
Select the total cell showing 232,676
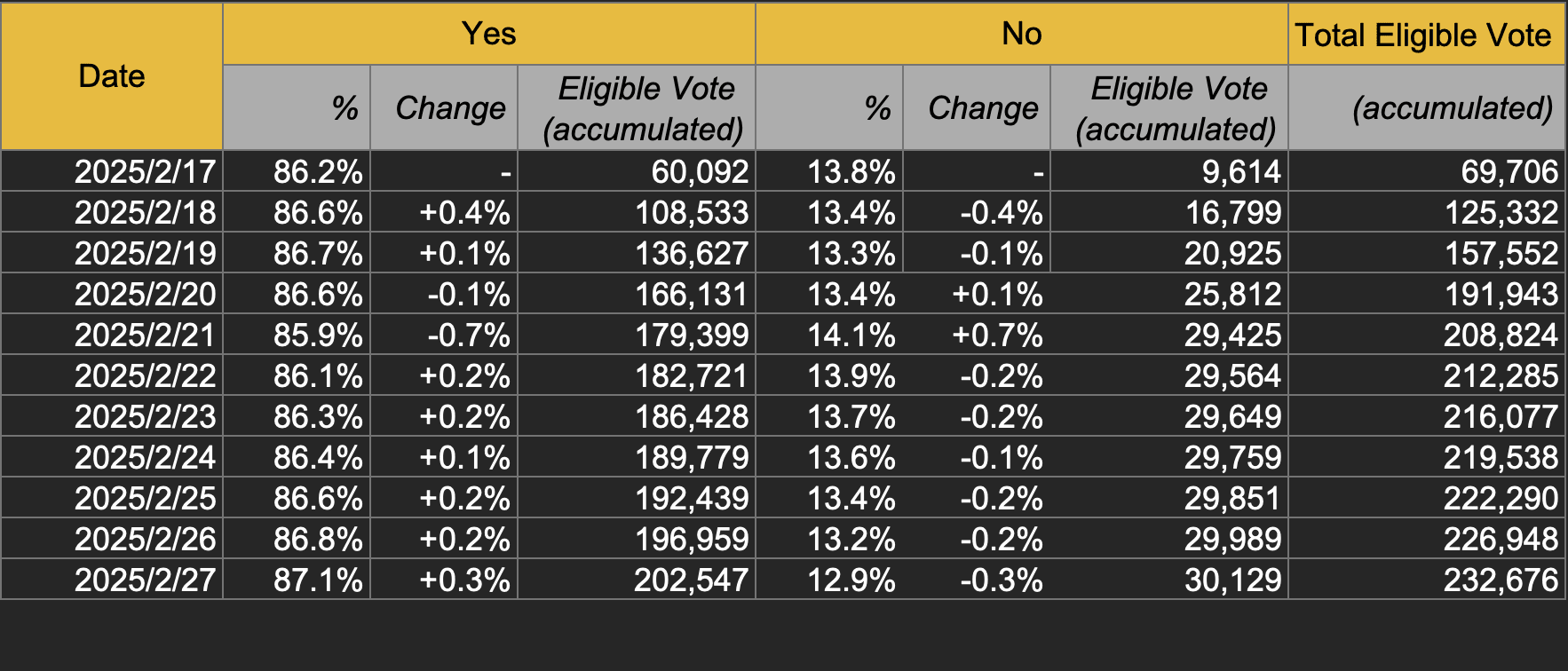pos(1501,580)
